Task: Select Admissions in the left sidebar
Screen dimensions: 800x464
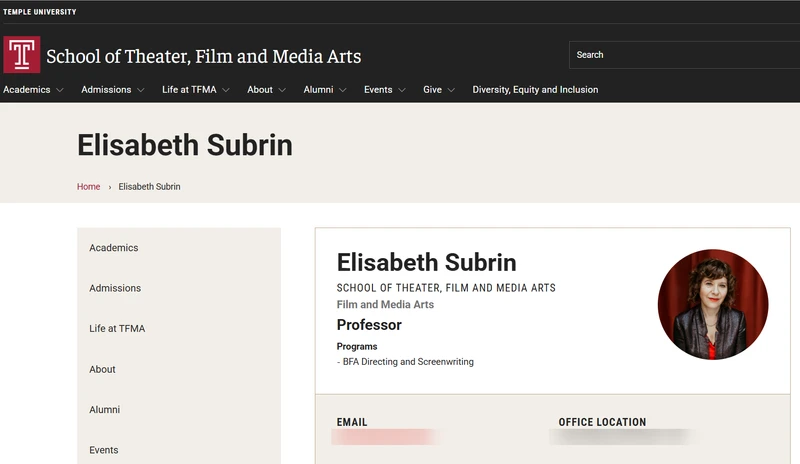Action: [x=115, y=288]
